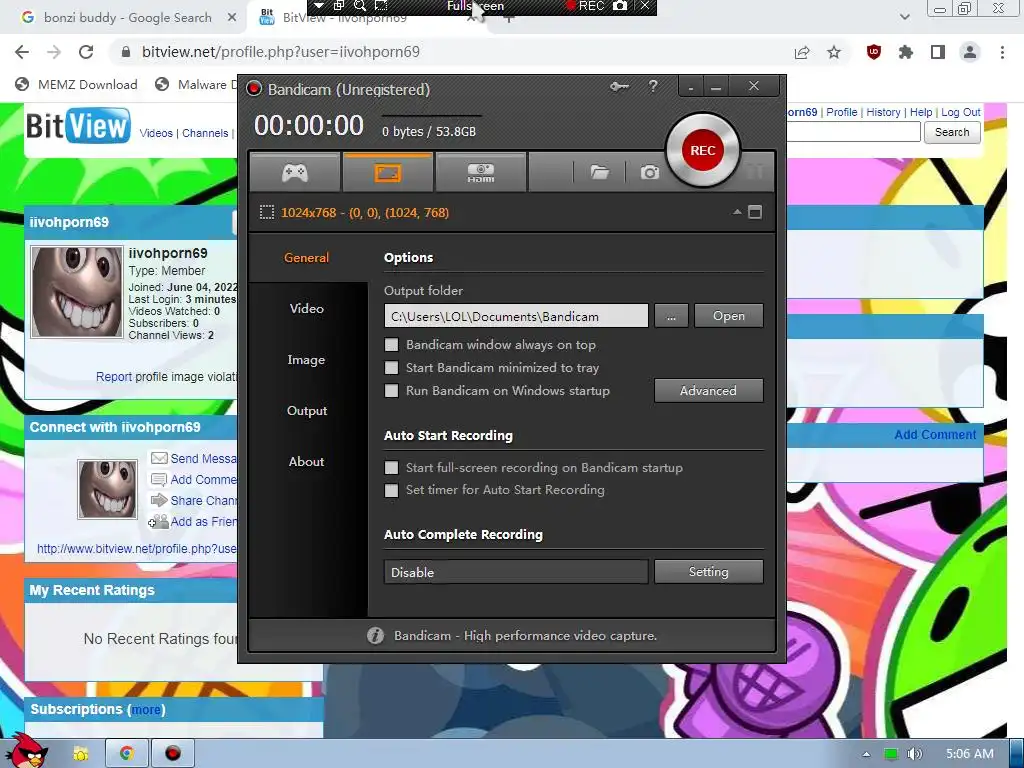Screen dimensions: 1024x768
Task: Click Show desktop strip on taskbar
Action: (x=1017, y=754)
